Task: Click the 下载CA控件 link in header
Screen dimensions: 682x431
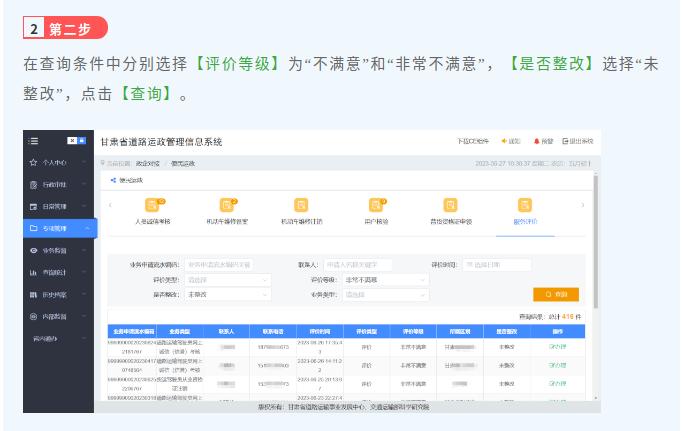Action: pyautogui.click(x=473, y=141)
